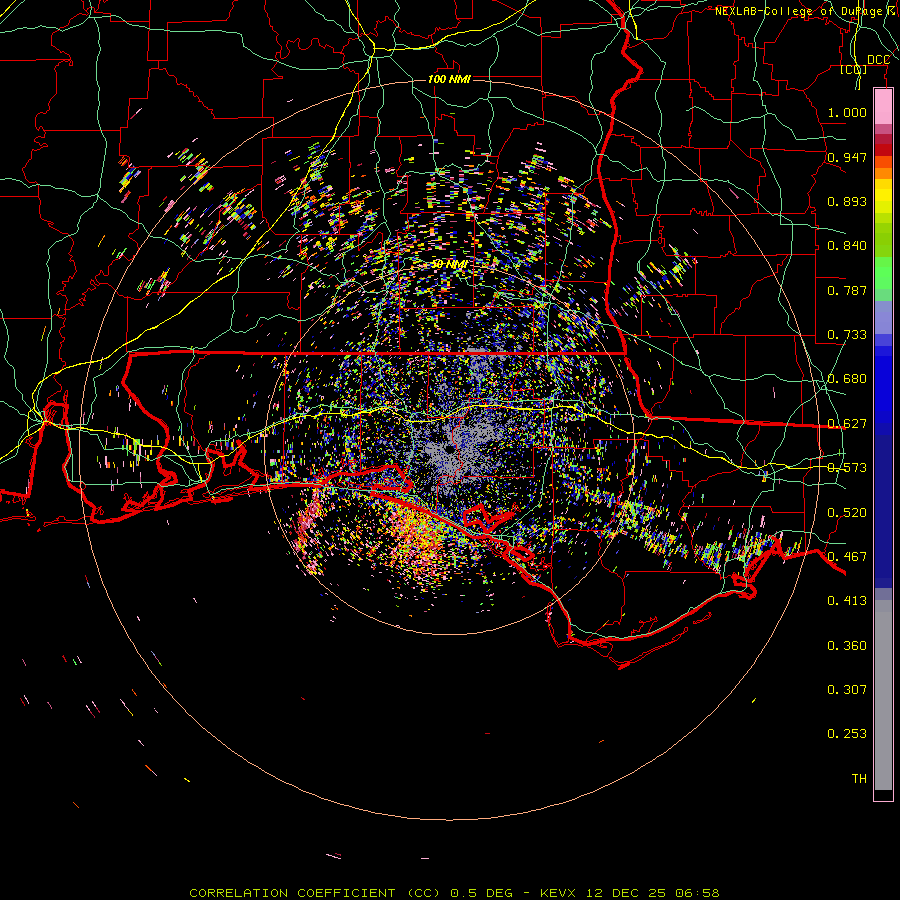Click the [CC] color scale header
The image size is (900, 900).
click(x=853, y=69)
